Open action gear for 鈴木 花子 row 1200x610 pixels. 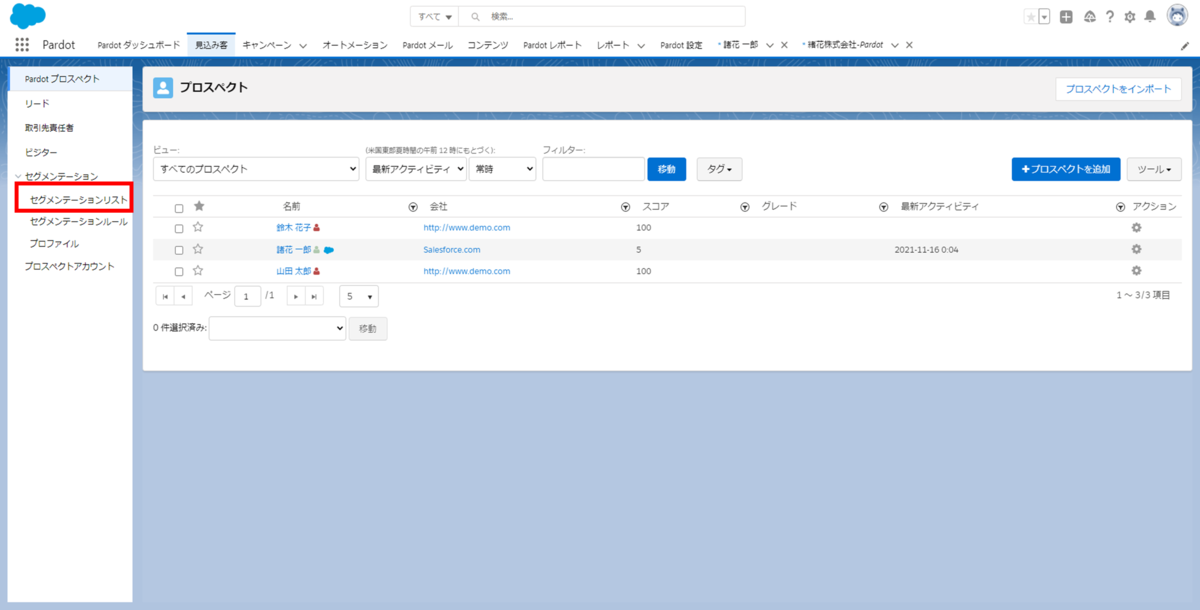[x=1136, y=228]
